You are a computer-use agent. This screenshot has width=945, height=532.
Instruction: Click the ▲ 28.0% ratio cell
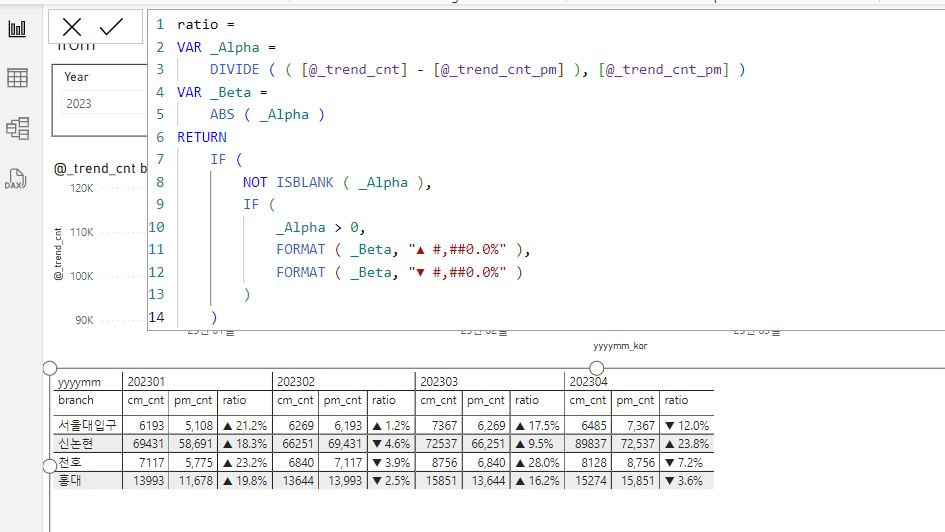[538, 462]
